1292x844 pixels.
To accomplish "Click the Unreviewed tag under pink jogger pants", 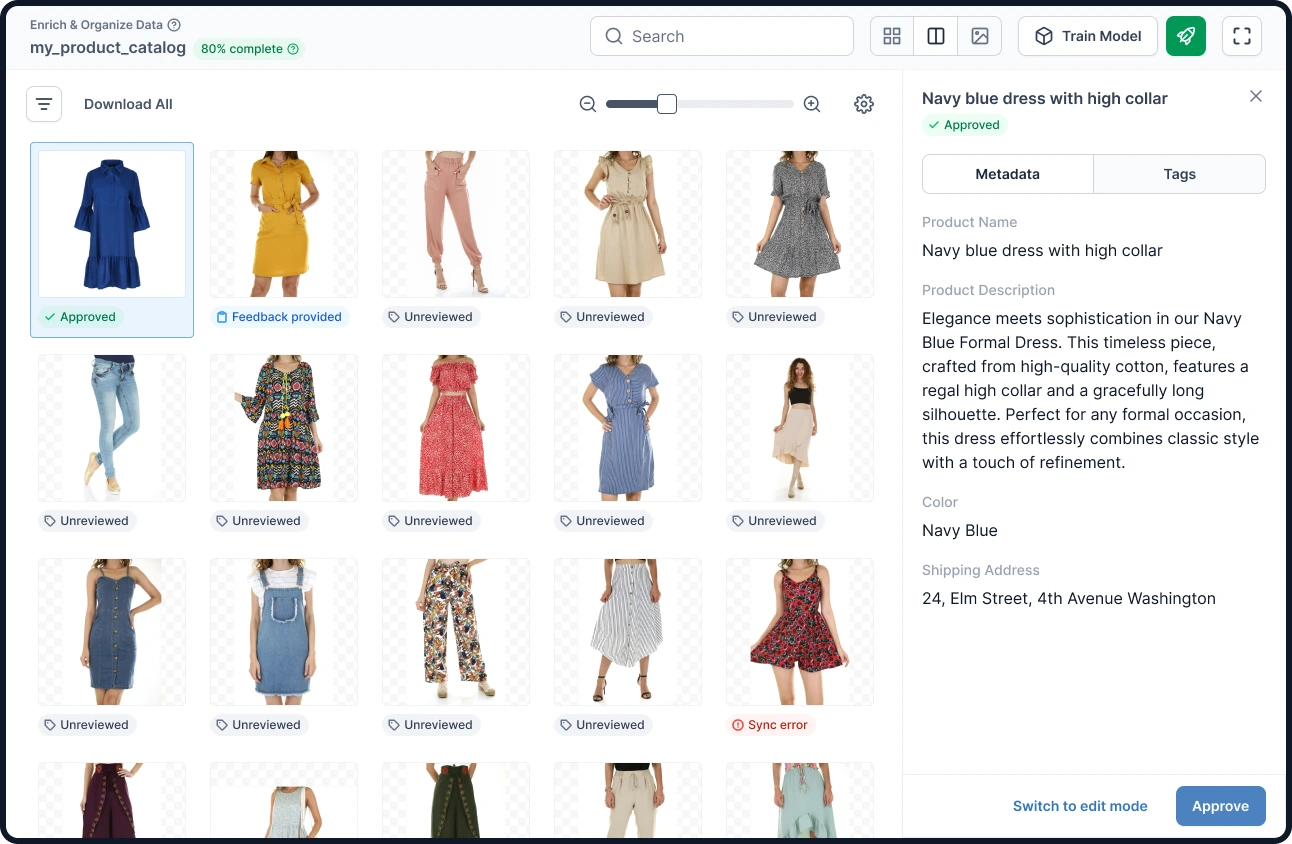I will (x=431, y=317).
